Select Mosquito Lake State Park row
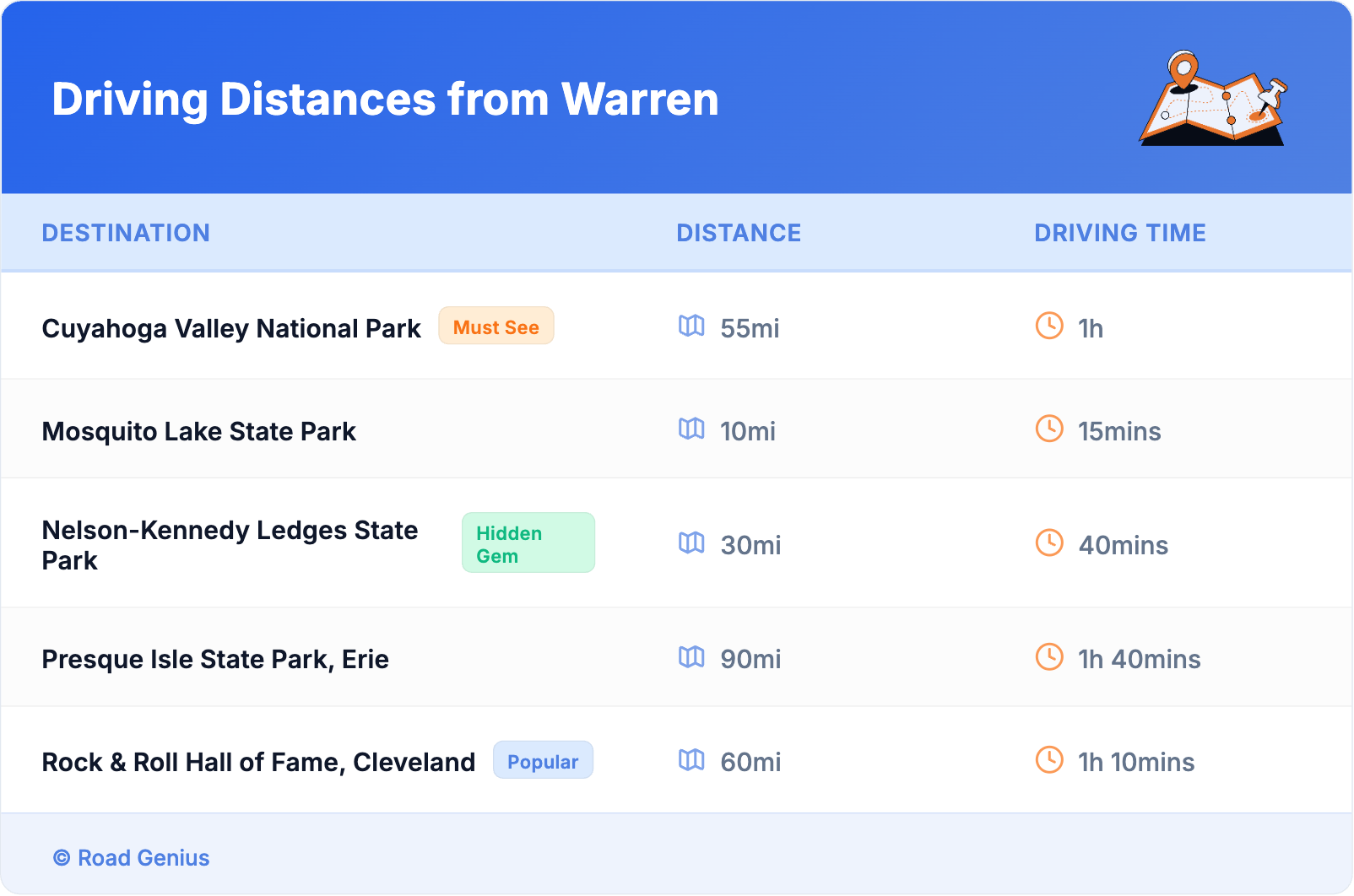The height and width of the screenshot is (896, 1354). pyautogui.click(x=199, y=431)
